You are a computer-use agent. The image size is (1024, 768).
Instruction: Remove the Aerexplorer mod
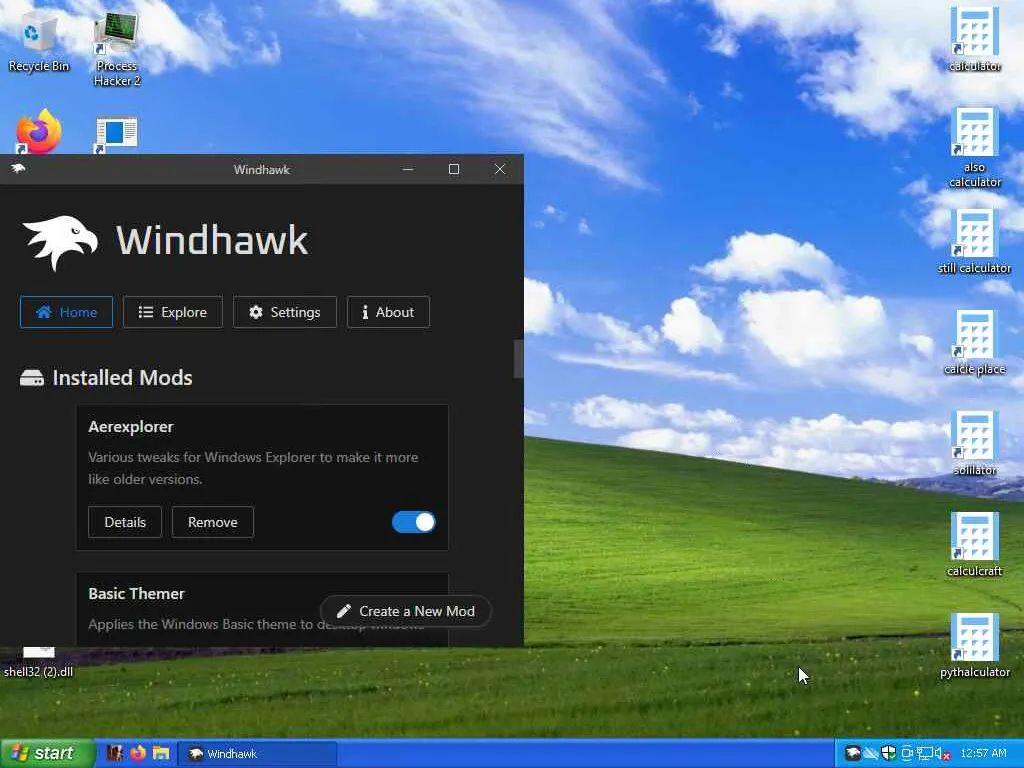[212, 522]
